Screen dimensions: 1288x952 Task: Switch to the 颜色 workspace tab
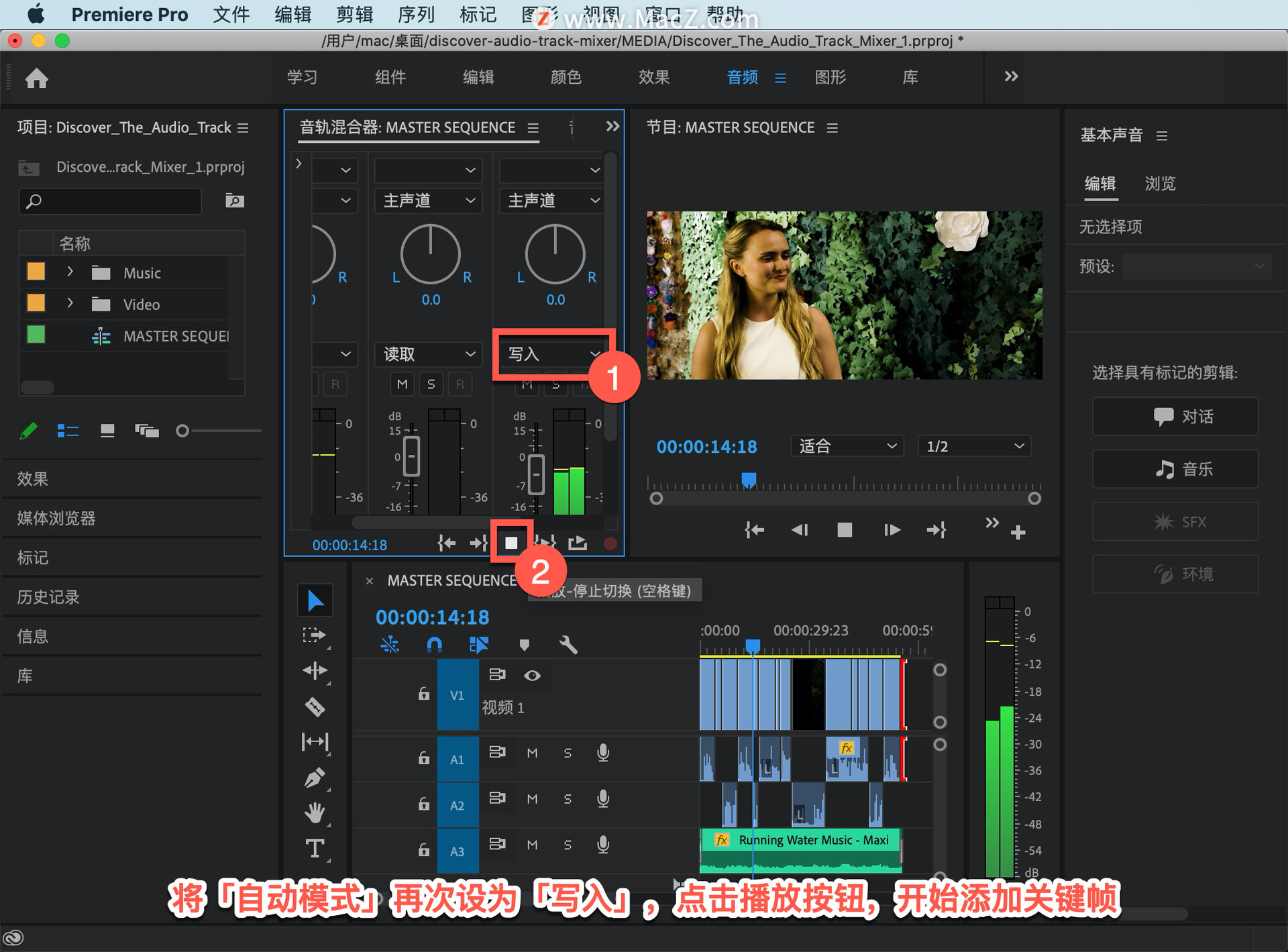566,77
